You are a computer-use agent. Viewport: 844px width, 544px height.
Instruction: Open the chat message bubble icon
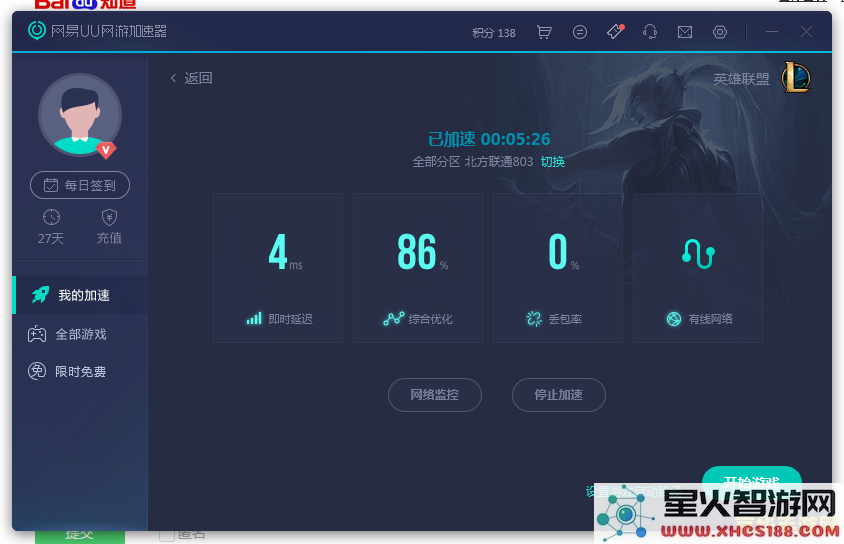580,32
